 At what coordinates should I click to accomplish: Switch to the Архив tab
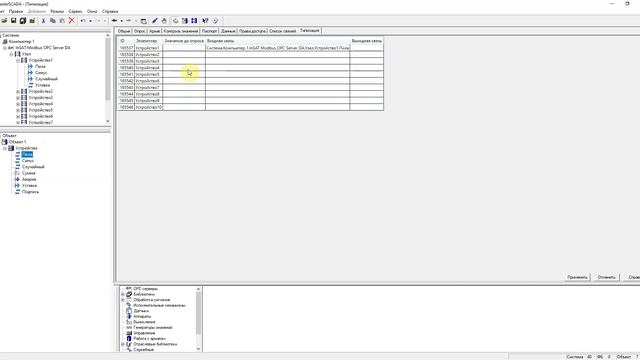[154, 31]
